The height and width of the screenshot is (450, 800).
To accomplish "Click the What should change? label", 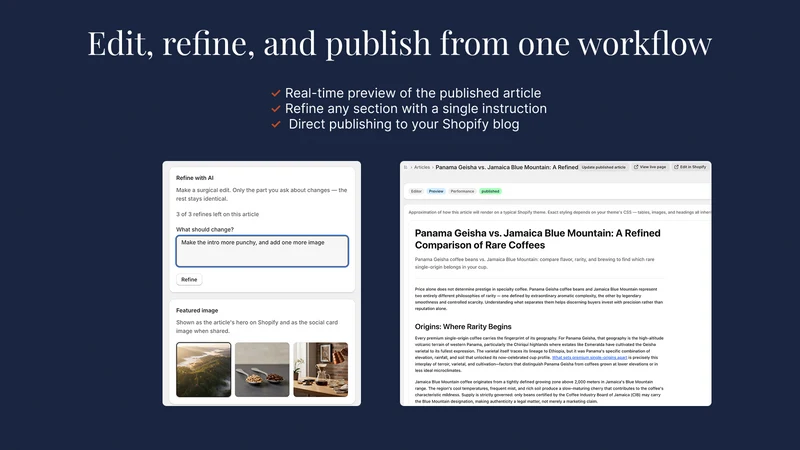I will pos(205,230).
